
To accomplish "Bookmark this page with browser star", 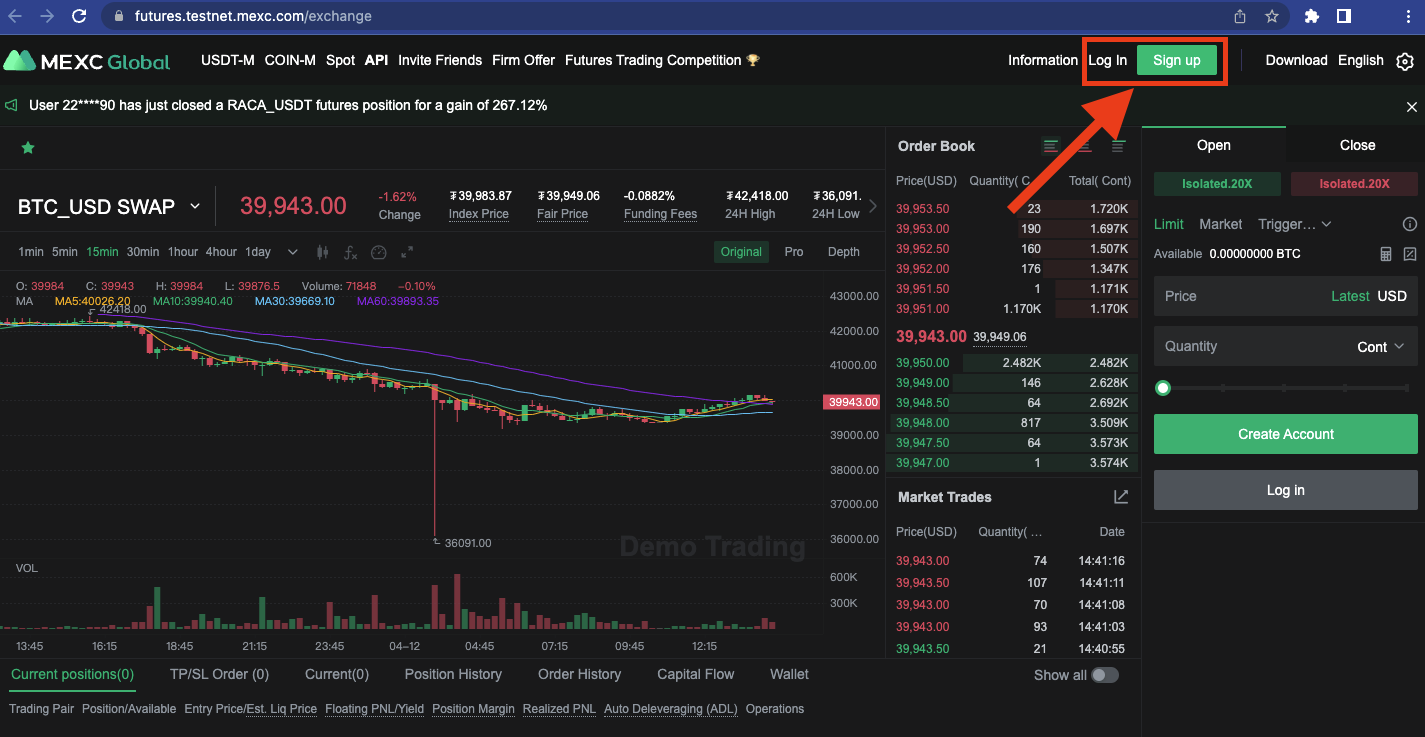I will (1272, 16).
